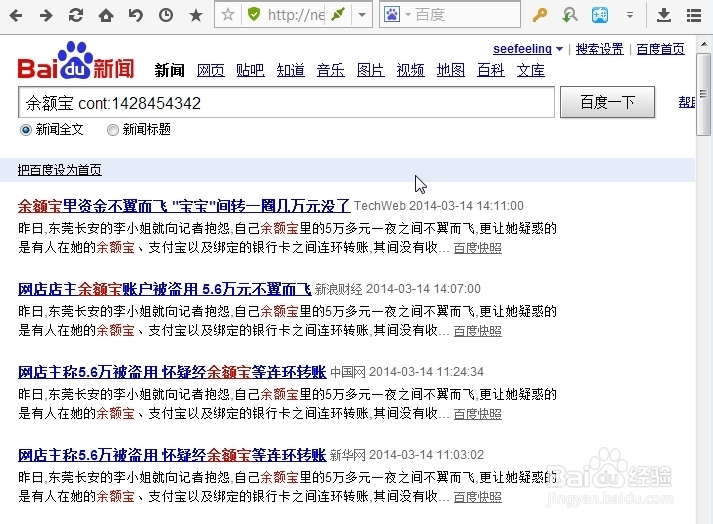Select the 新闻 tab
The image size is (713, 524).
coord(170,71)
